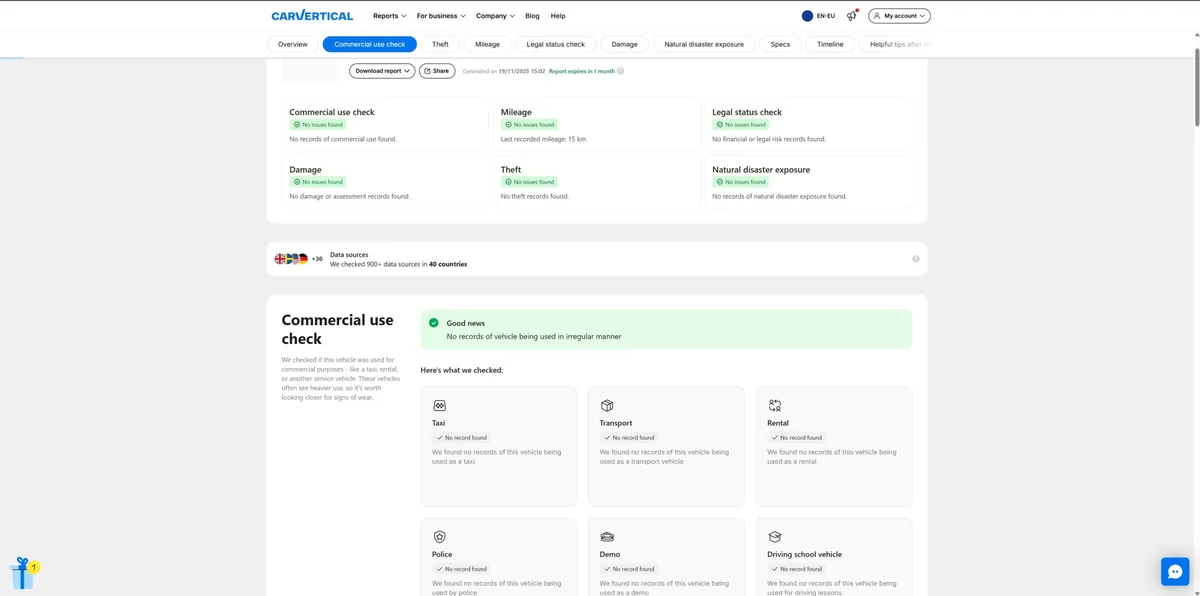Screen dimensions: 1200x596
Task: Click the Police badge icon
Action: click(439, 537)
